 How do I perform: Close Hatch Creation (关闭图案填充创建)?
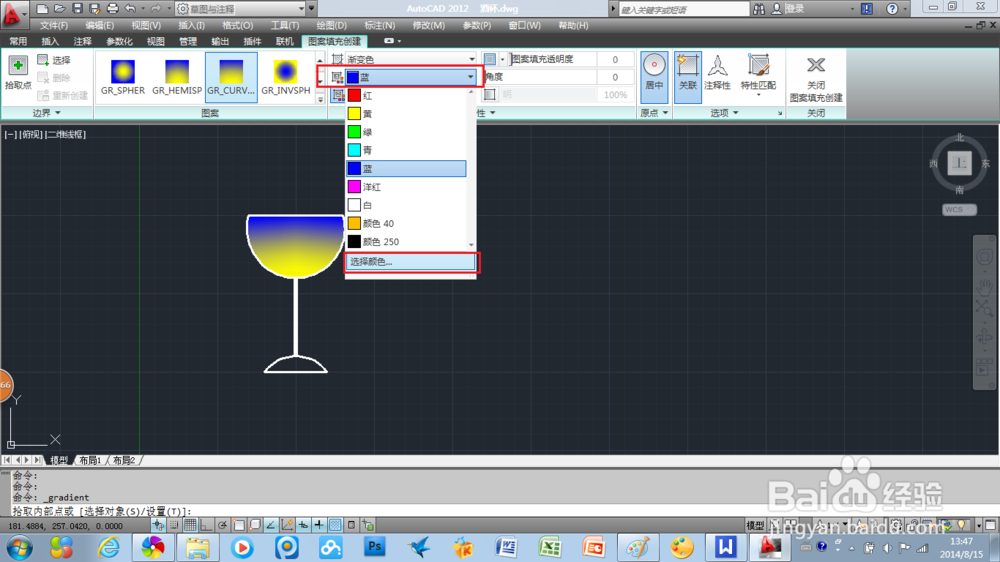[816, 78]
